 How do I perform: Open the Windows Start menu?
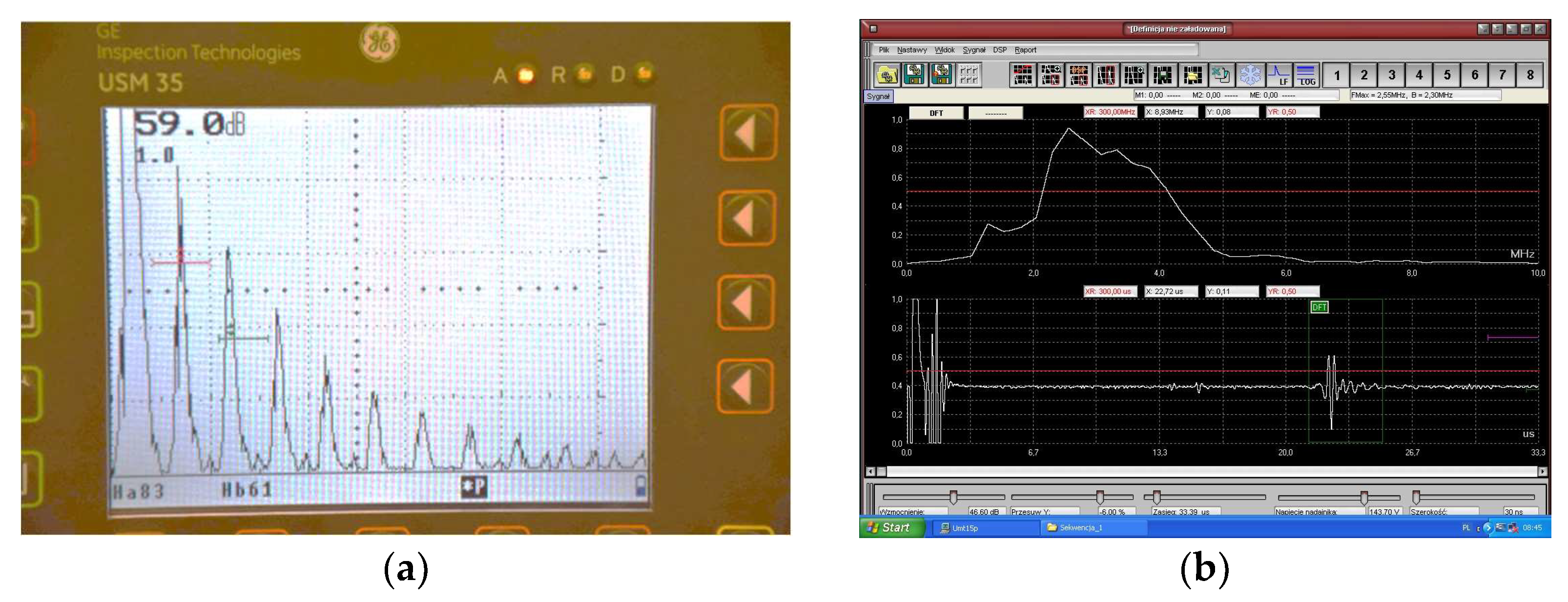[x=892, y=527]
